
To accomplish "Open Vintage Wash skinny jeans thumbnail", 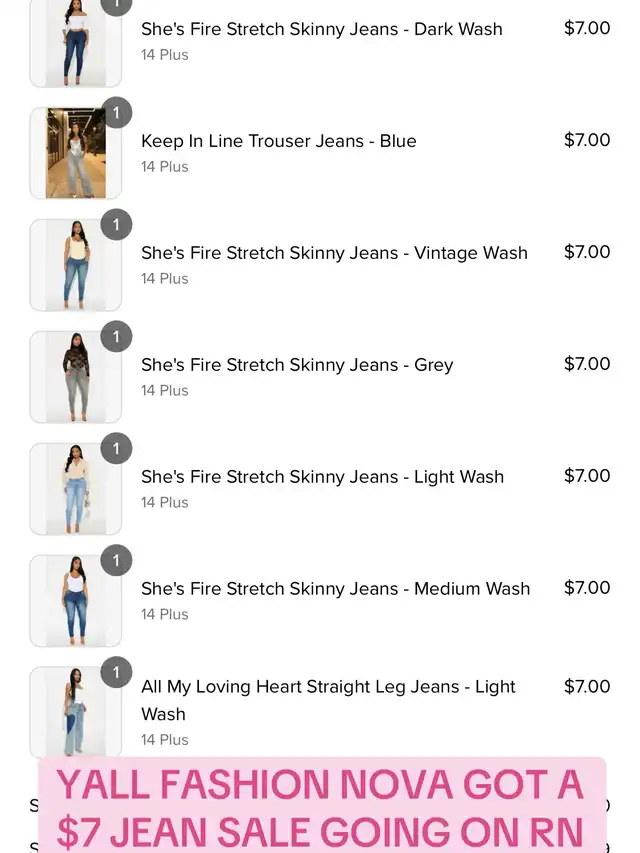I will pyautogui.click(x=75, y=265).
